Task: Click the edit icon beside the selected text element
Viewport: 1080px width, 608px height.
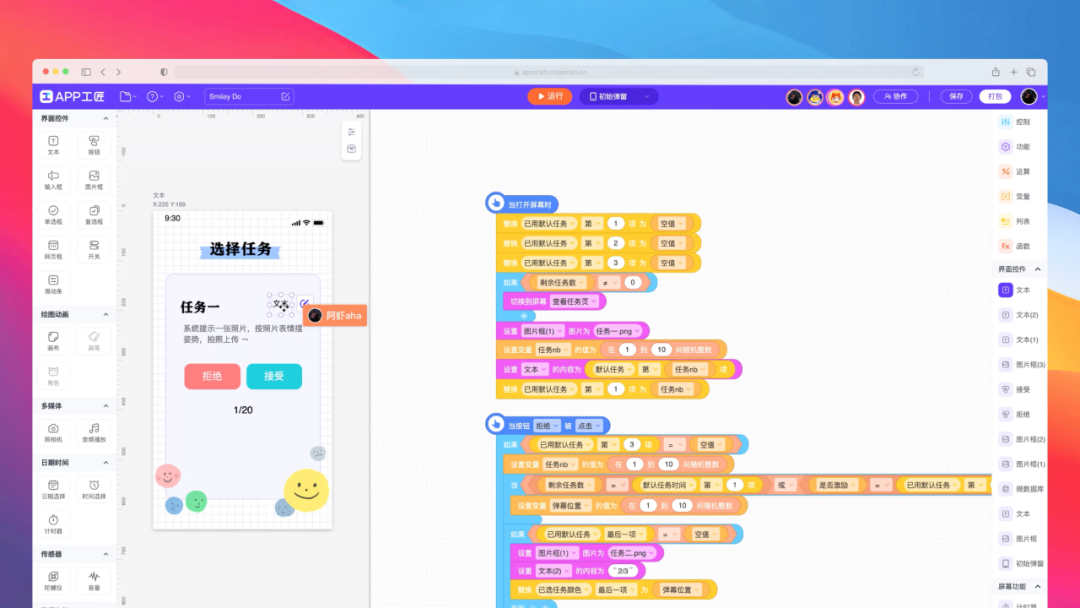Action: coord(304,303)
